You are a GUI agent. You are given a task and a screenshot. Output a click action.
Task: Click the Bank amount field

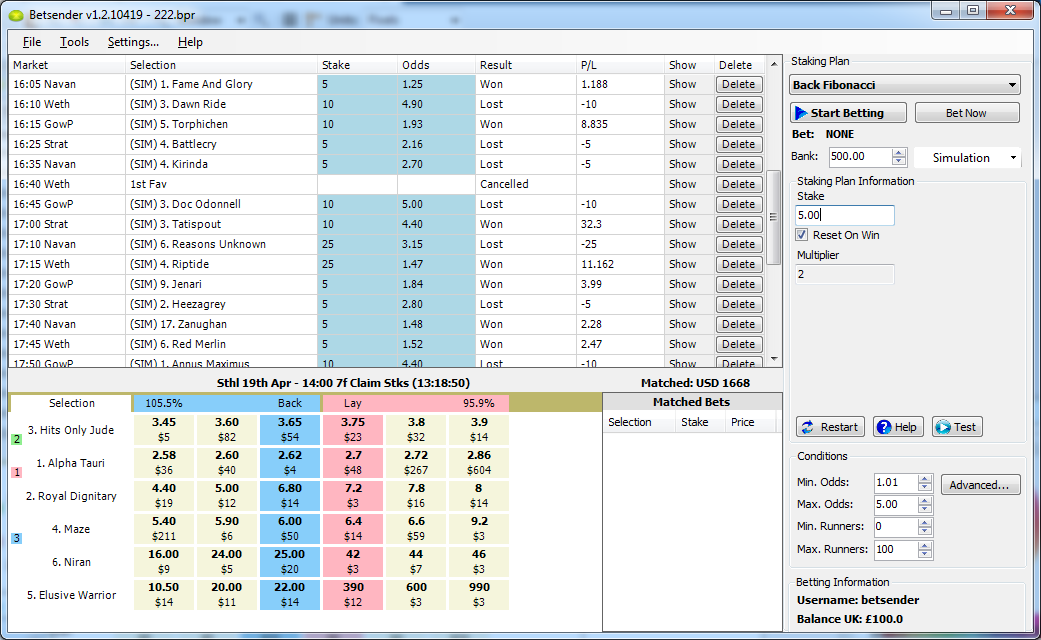860,157
